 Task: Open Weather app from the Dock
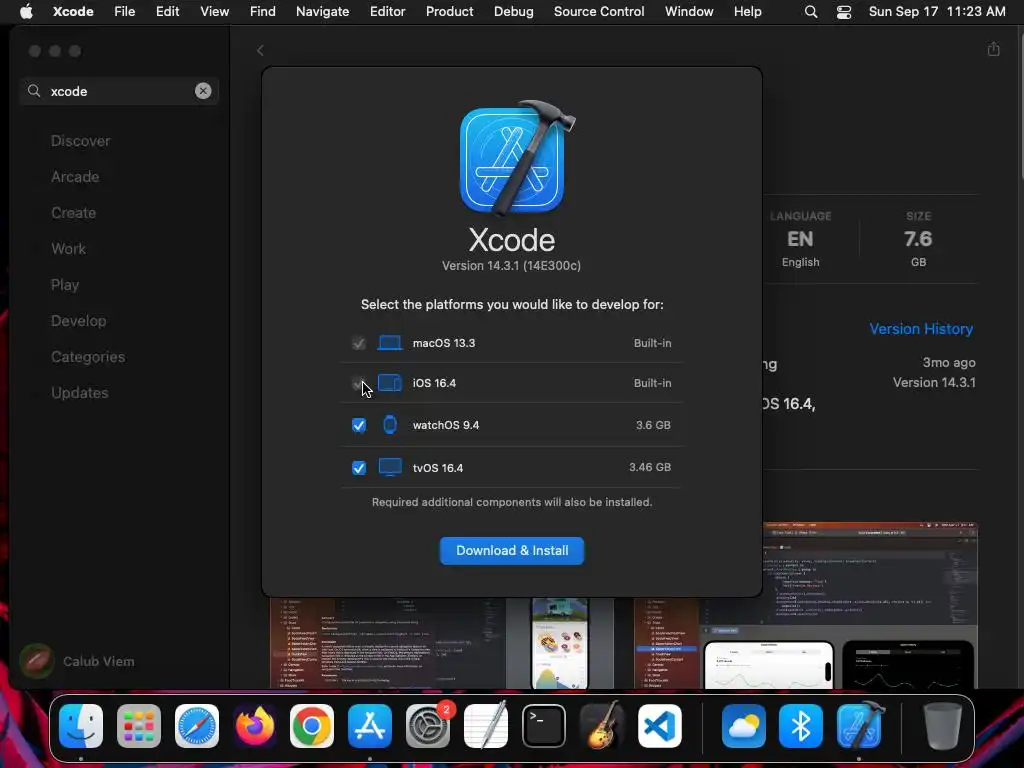744,726
